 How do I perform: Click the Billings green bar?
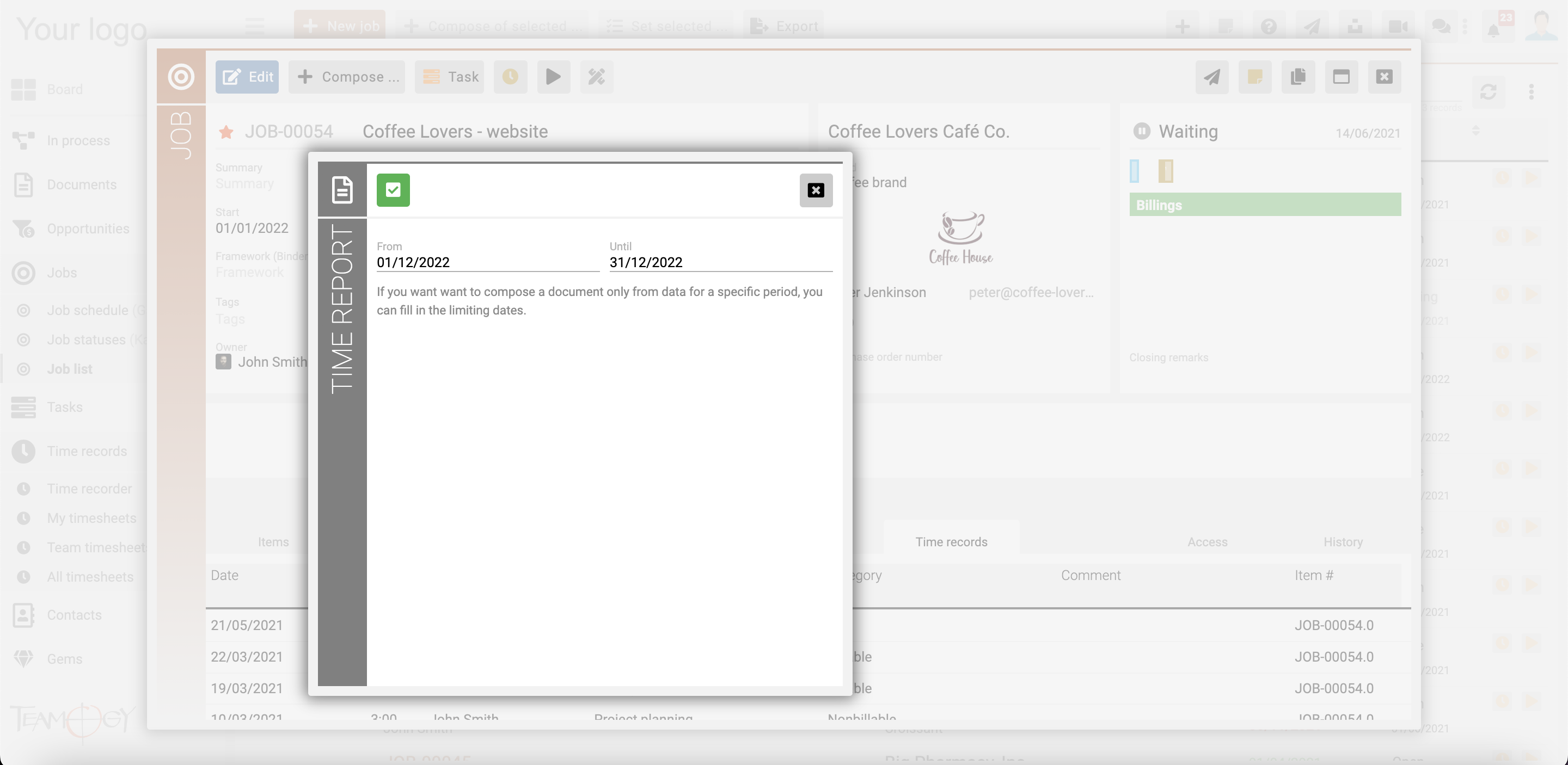coord(1265,205)
